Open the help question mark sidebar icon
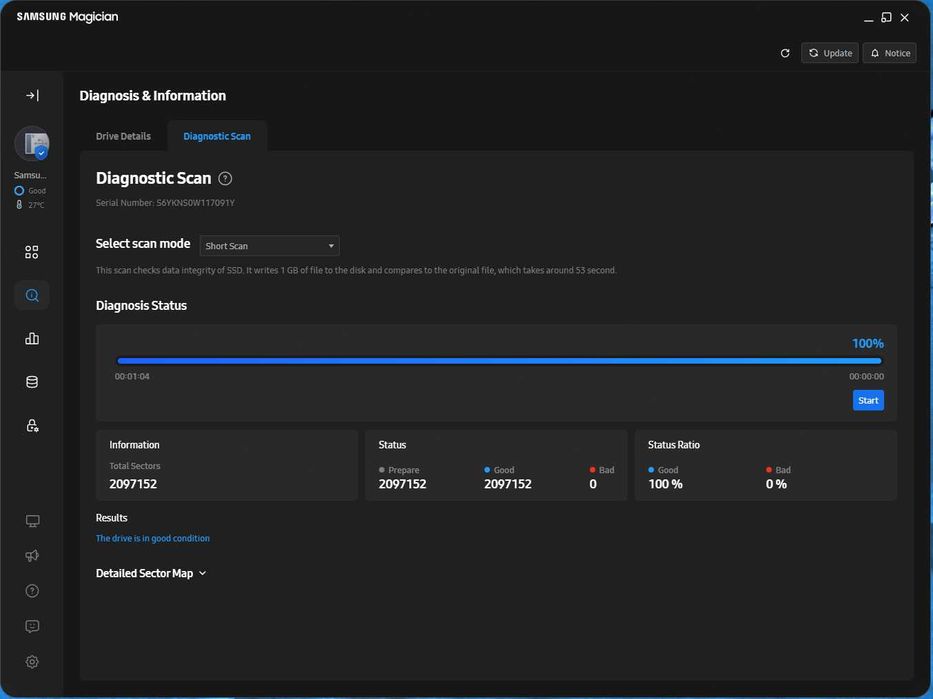933x699 pixels. tap(32, 591)
